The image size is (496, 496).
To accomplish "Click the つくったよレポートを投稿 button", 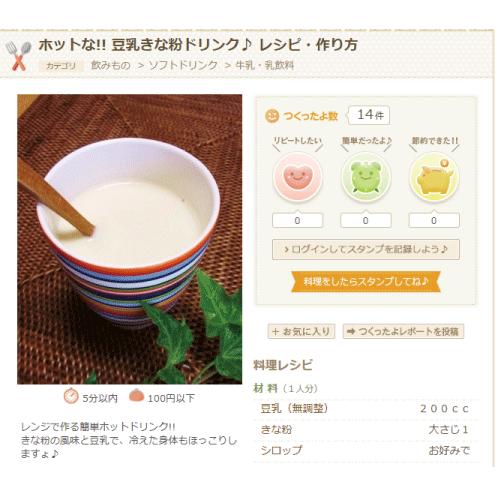I will coord(403,331).
